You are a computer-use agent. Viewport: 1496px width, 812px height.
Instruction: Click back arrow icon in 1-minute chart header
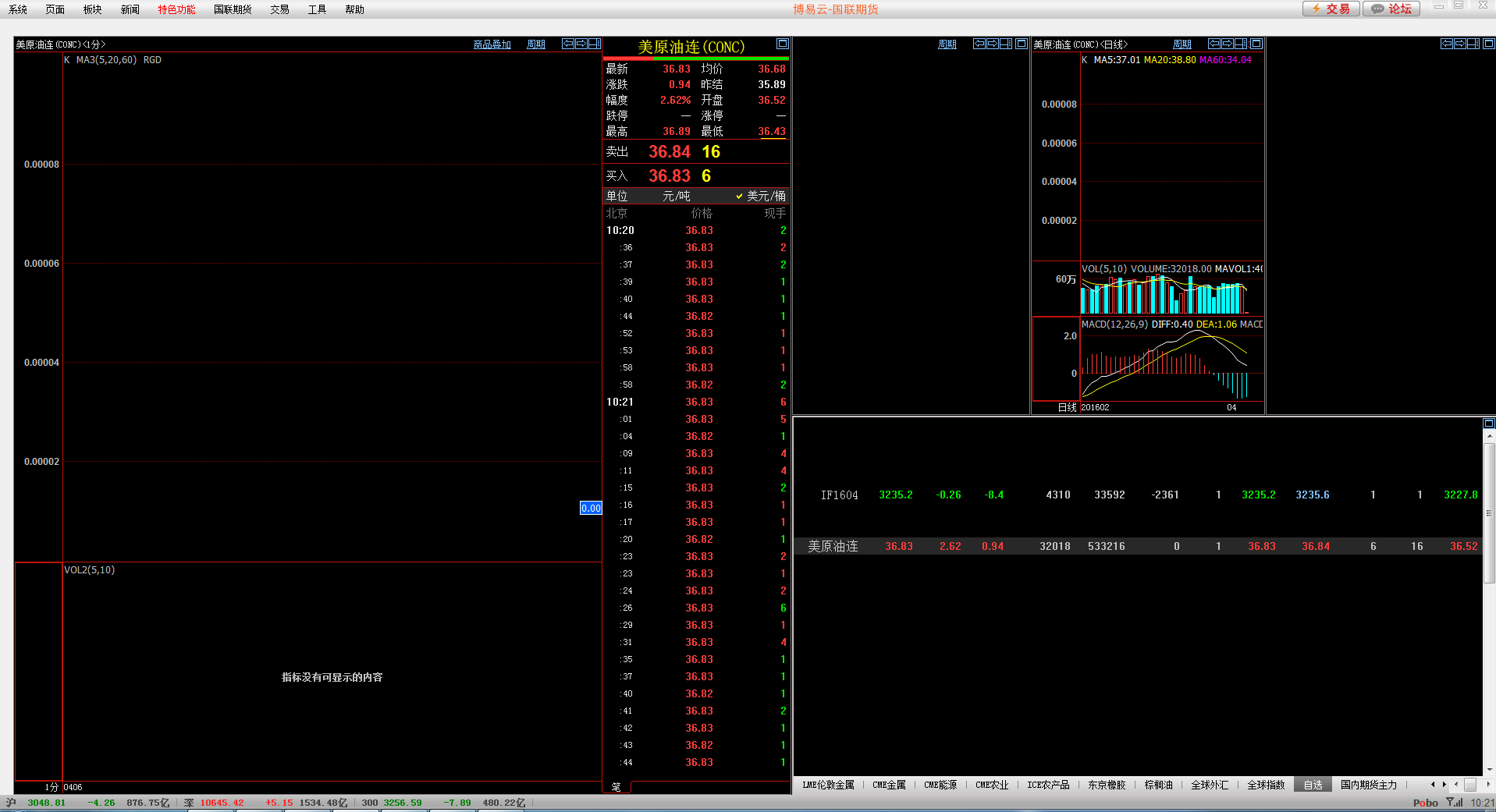coord(568,44)
